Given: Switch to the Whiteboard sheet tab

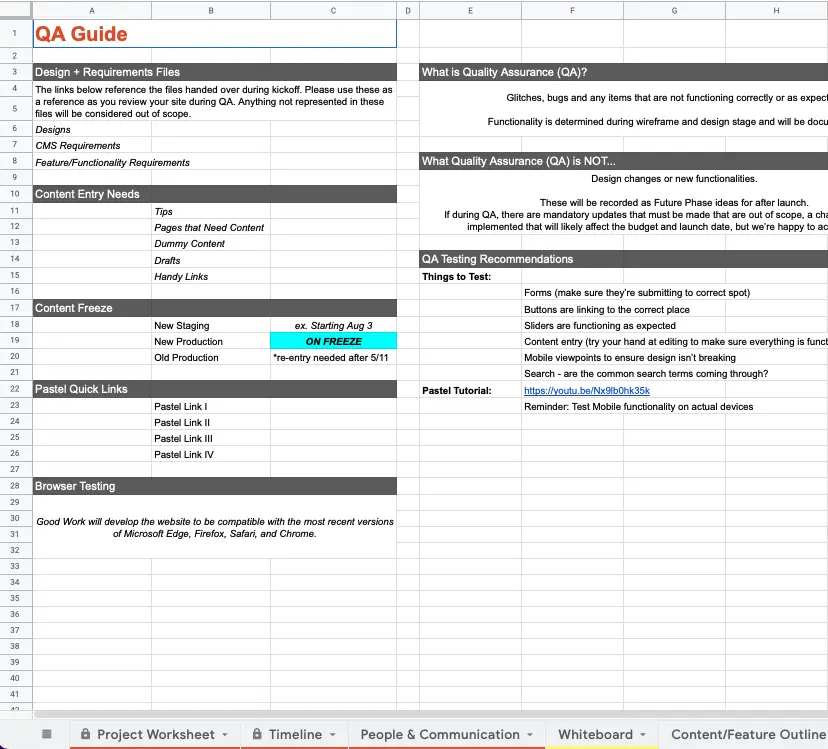Looking at the screenshot, I should click(x=595, y=734).
